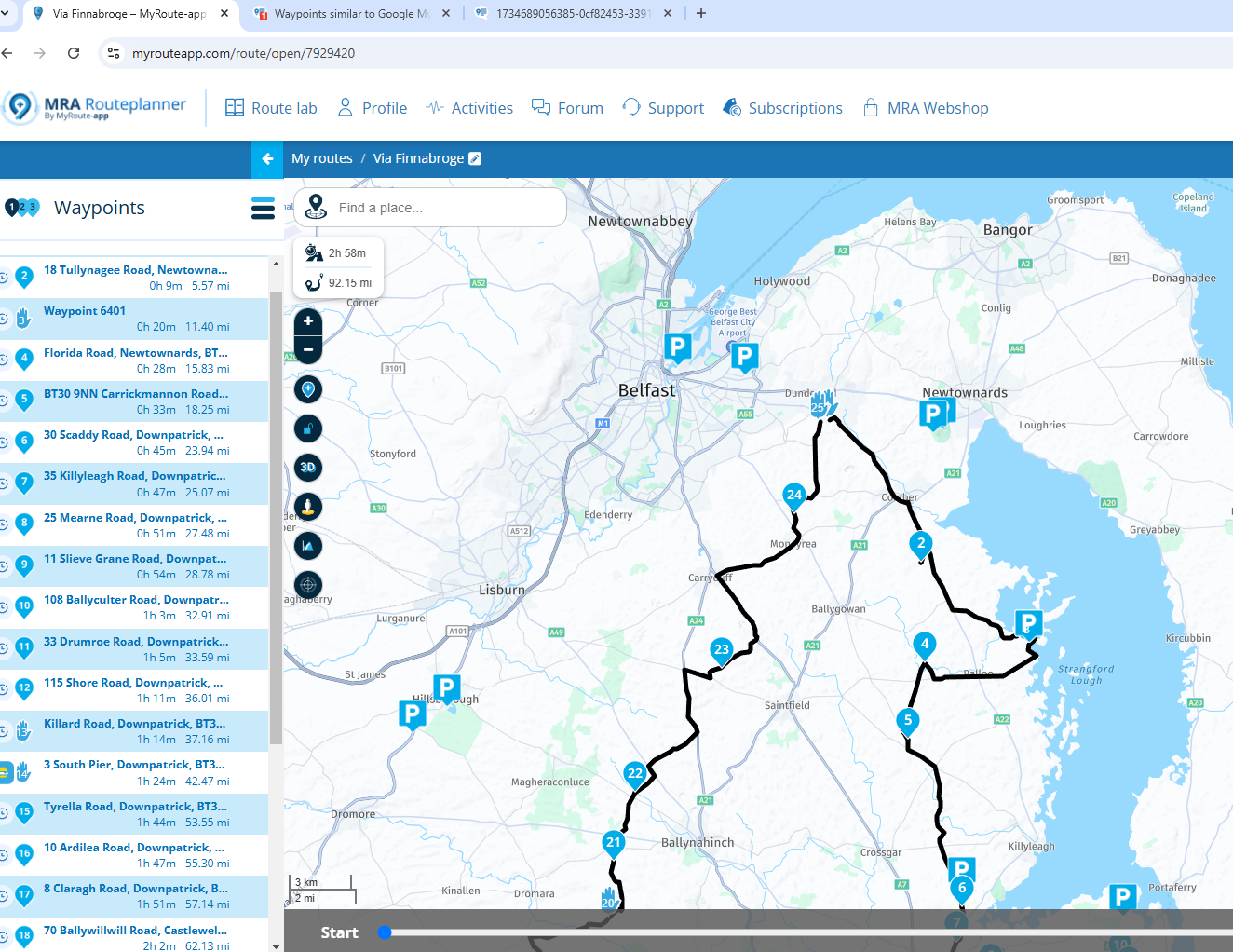Edit the route name Via Finnabroge
This screenshot has width=1233, height=952.
click(x=475, y=158)
